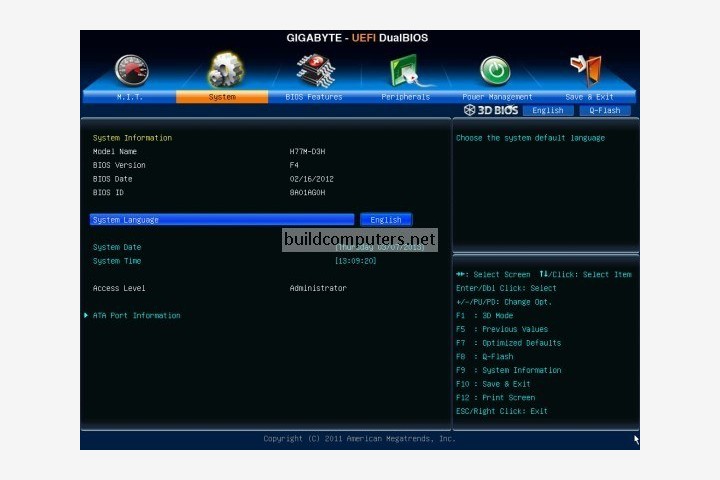Click the ESC/Right Click: Exit help line
The width and height of the screenshot is (720, 480).
pos(501,411)
